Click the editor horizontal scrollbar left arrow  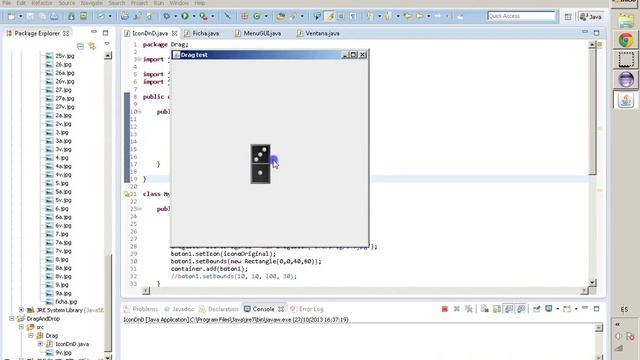pos(146,291)
